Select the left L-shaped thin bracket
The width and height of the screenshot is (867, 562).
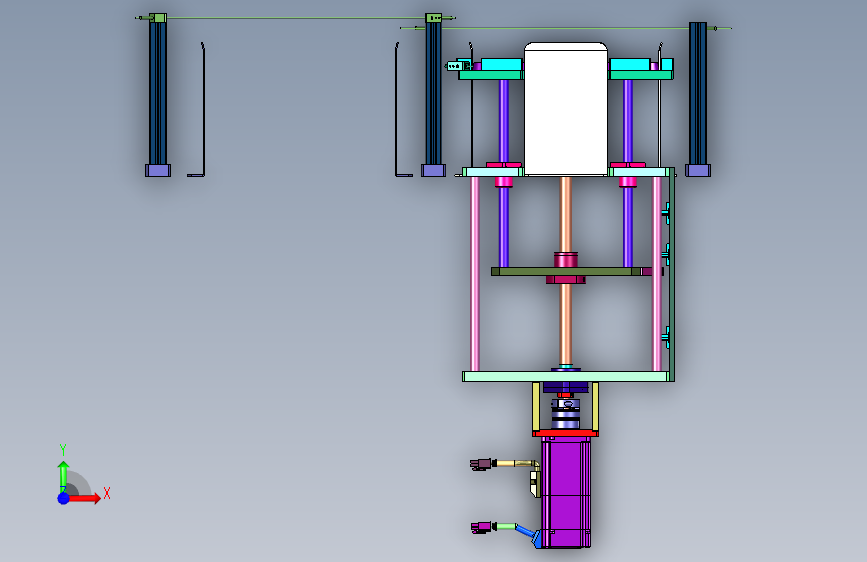click(x=202, y=110)
